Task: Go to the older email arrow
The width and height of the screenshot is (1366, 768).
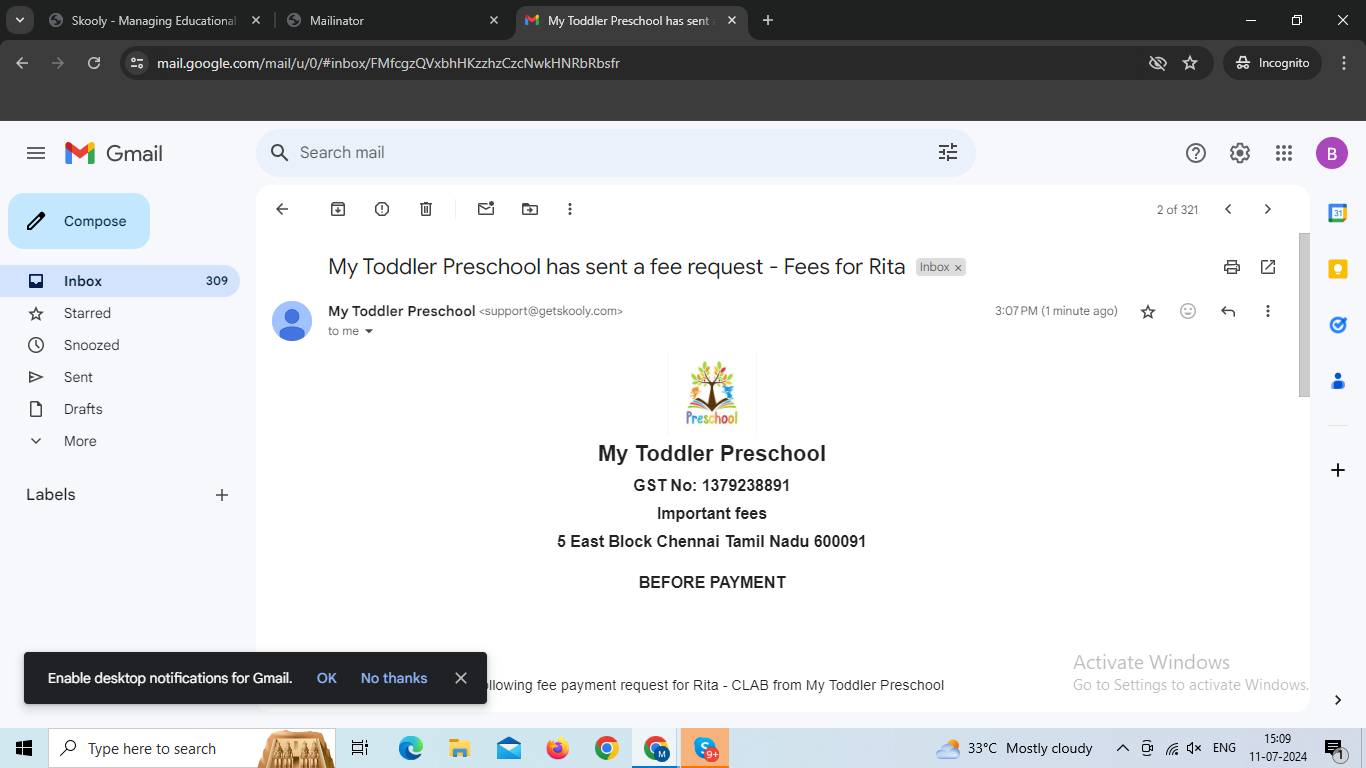Action: tap(1268, 209)
